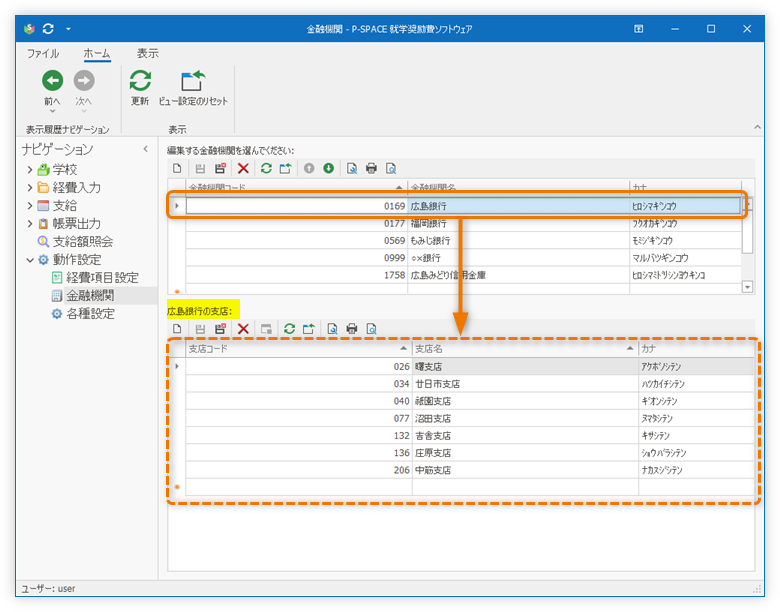The height and width of the screenshot is (612, 780).
Task: Switch to the 表示 ribbon tab
Action: (x=148, y=53)
